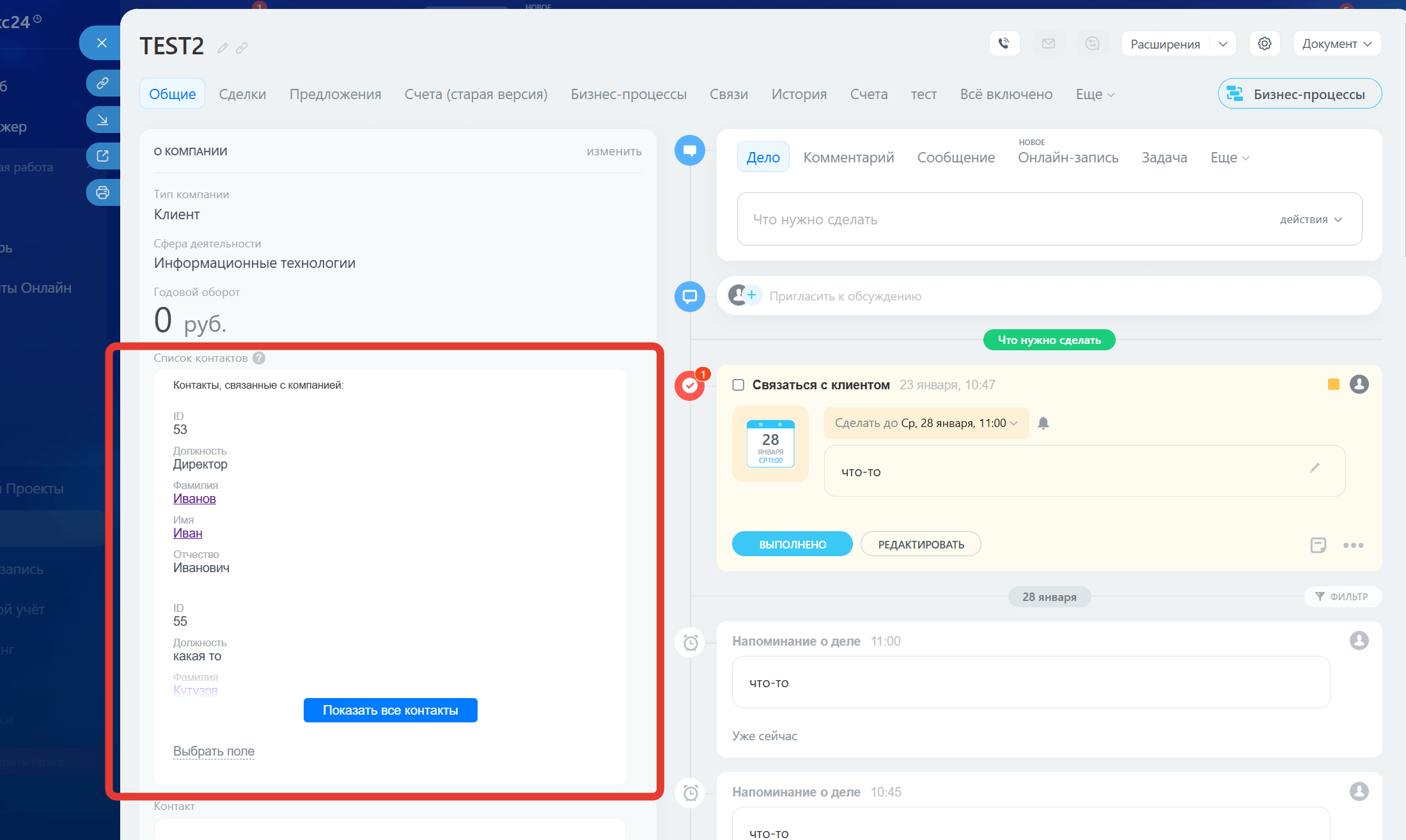The height and width of the screenshot is (840, 1406).
Task: Expand the действия dropdown in the input
Action: pyautogui.click(x=1311, y=219)
